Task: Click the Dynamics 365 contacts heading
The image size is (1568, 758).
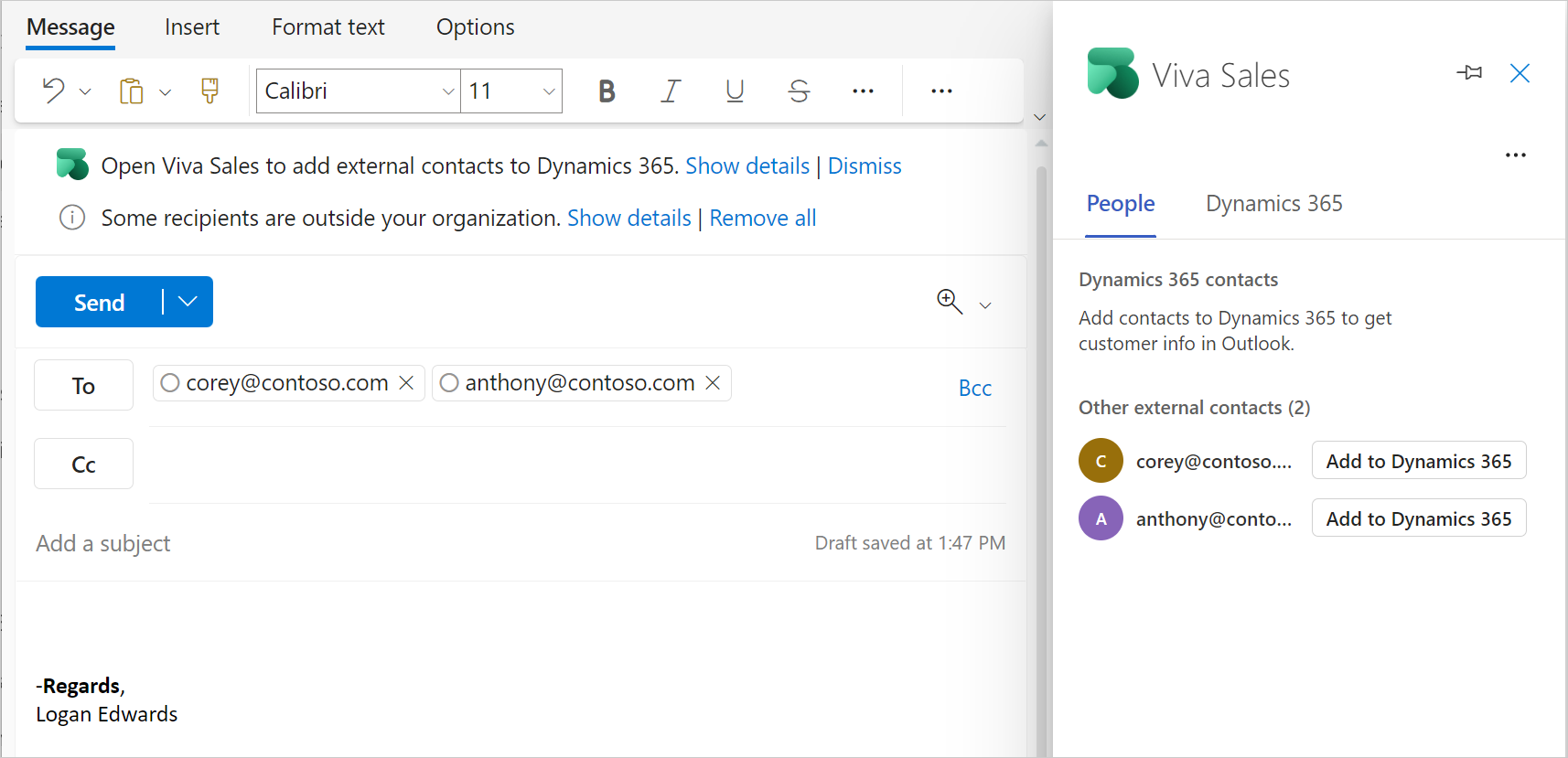Action: point(1178,280)
